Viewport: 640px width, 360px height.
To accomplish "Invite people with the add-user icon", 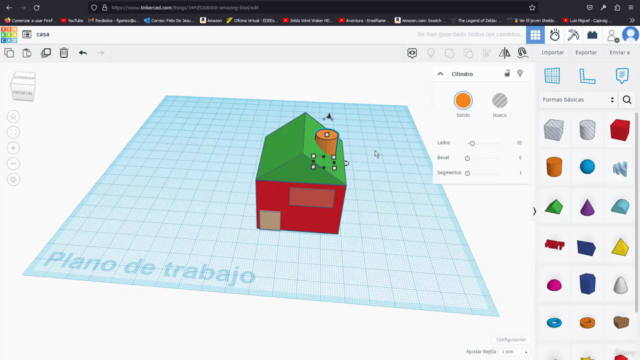I will click(x=612, y=36).
